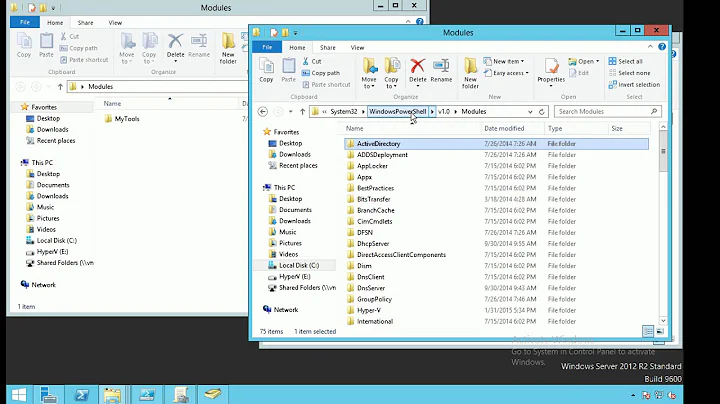Open Server Manager from taskbar

[48, 394]
